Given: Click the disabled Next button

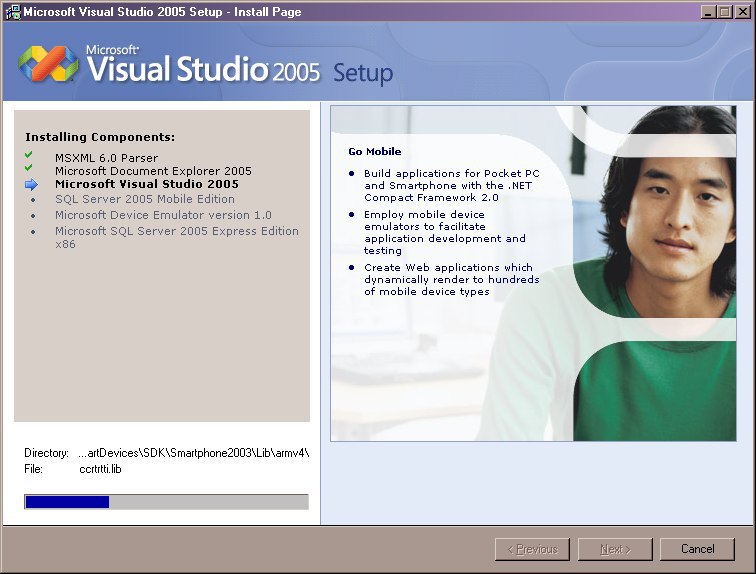Looking at the screenshot, I should [x=615, y=549].
